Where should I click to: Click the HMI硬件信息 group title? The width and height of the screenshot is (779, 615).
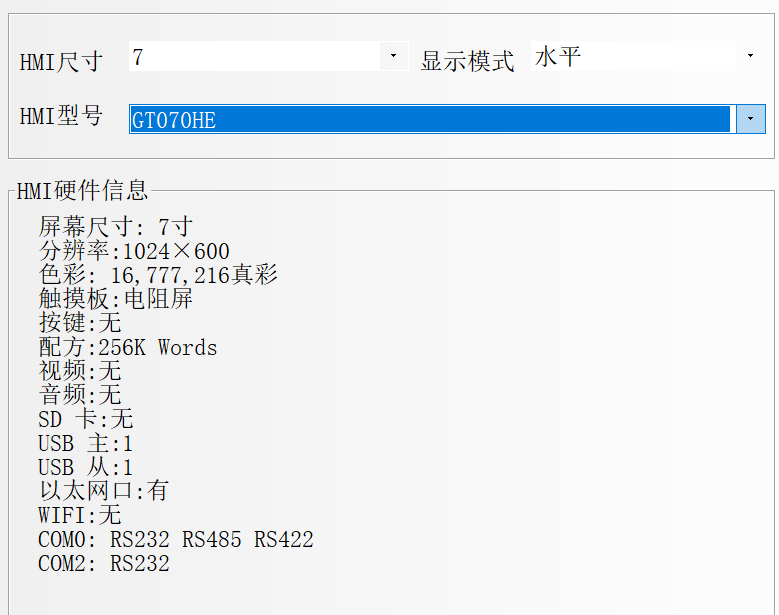point(82,190)
